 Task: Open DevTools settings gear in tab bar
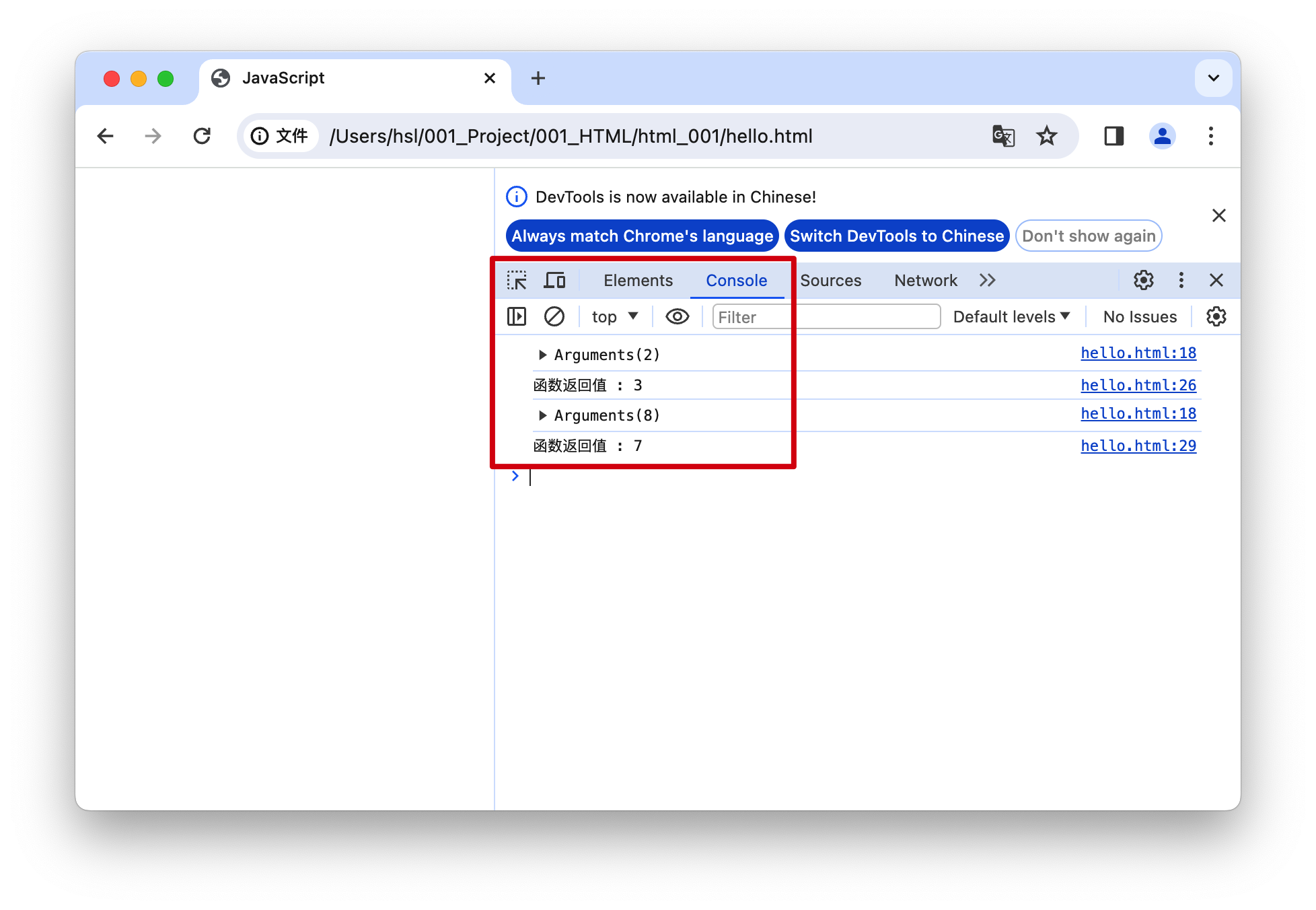pyautogui.click(x=1143, y=280)
